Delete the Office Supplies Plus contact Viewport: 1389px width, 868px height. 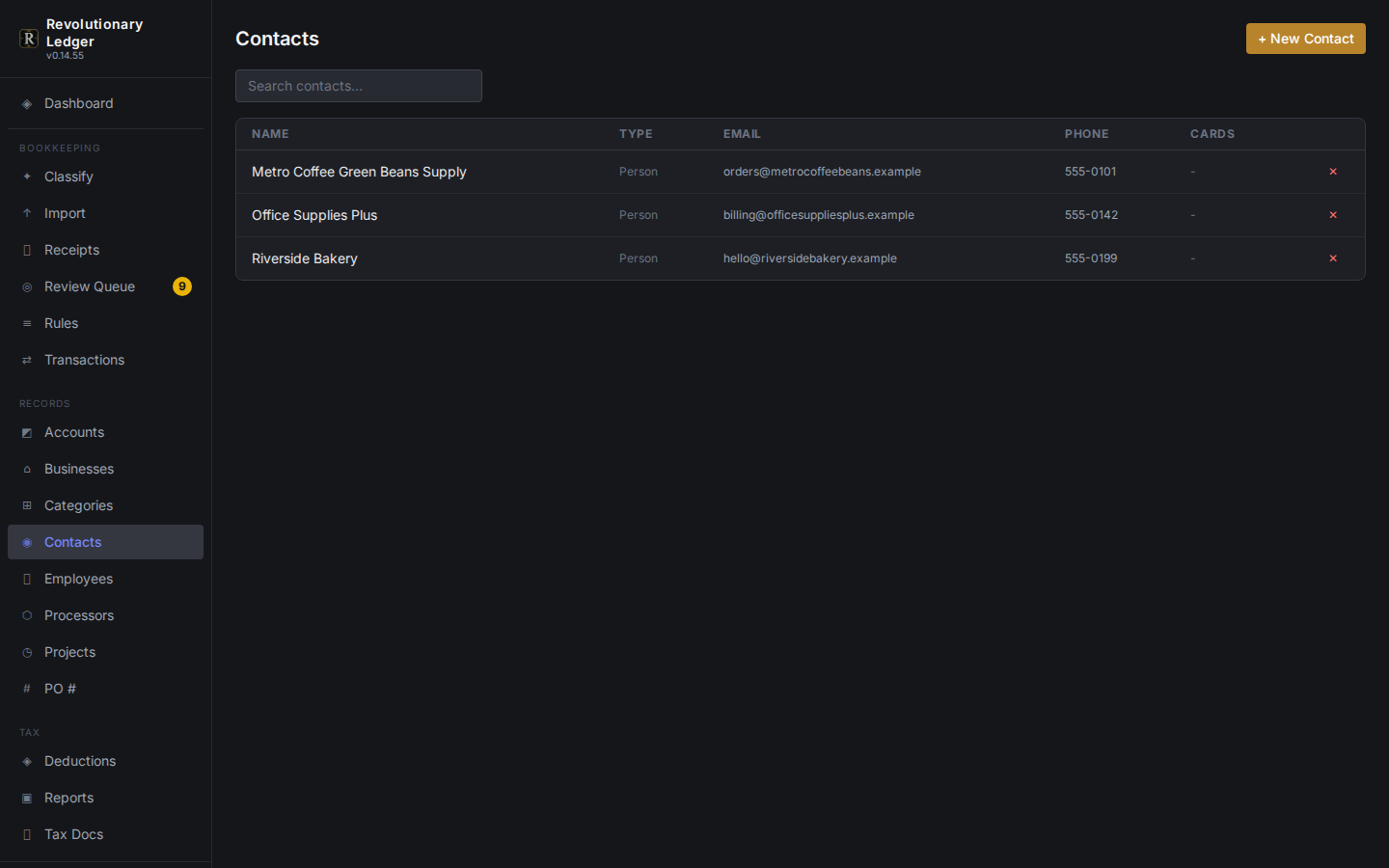(x=1333, y=215)
